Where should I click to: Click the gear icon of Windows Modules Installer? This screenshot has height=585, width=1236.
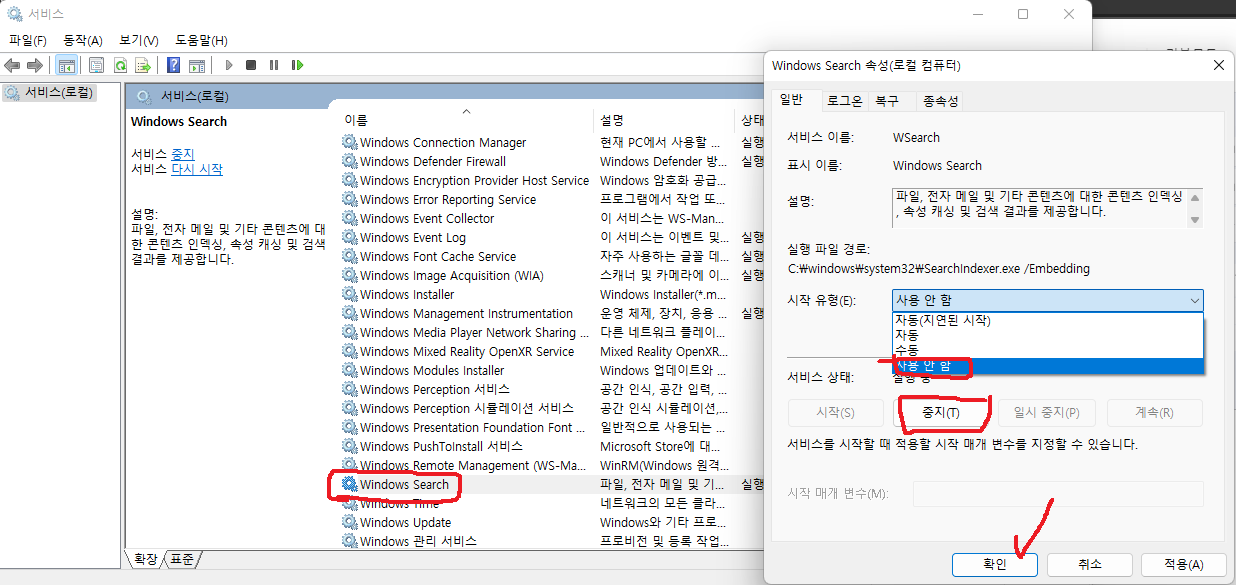[350, 370]
